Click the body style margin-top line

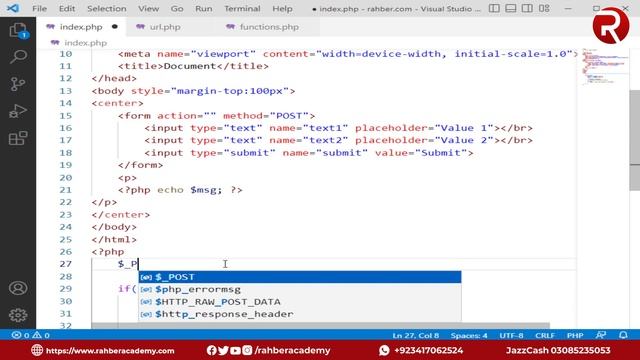click(x=193, y=91)
